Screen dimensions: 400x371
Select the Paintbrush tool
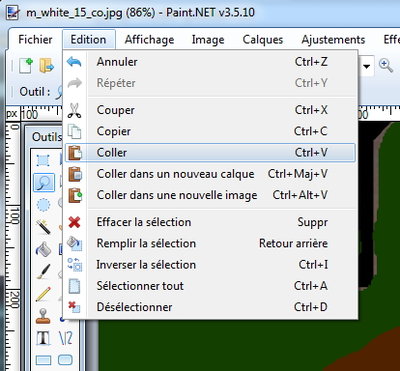[x=43, y=272]
